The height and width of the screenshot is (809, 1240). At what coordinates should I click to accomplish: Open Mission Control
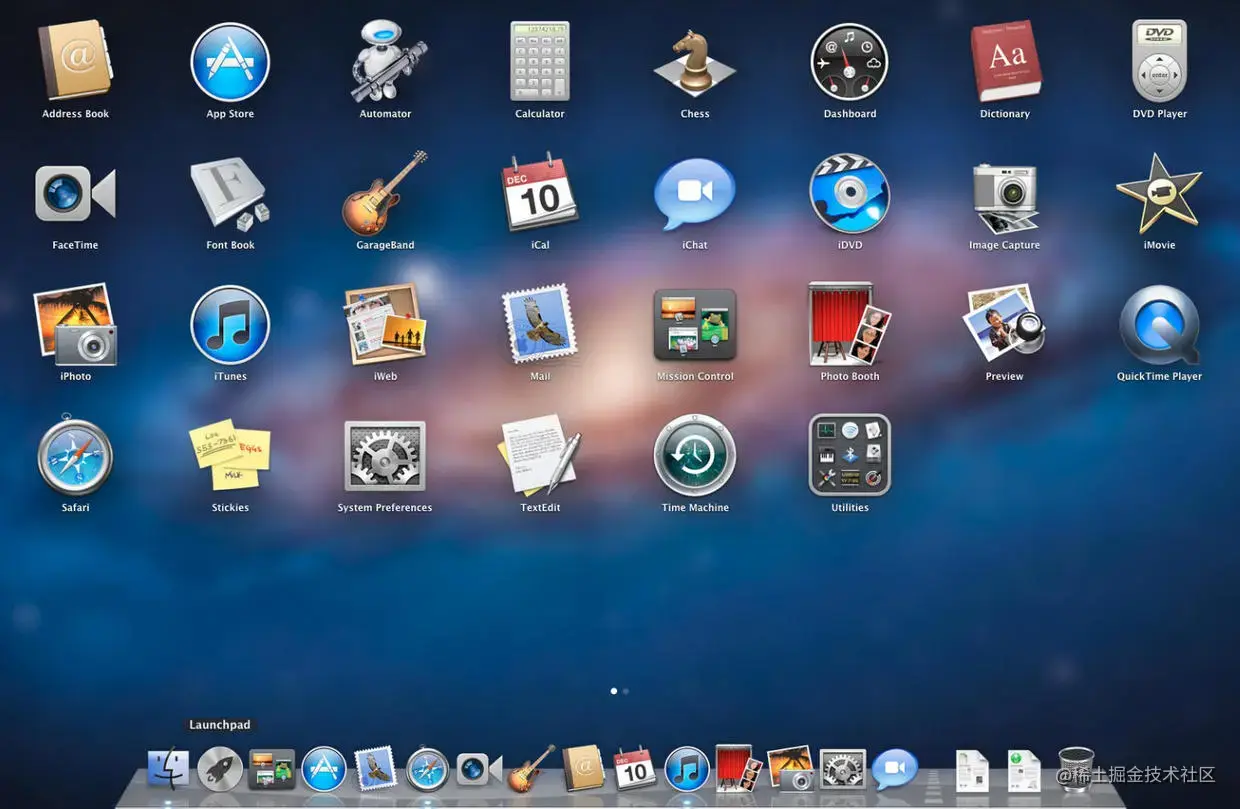[695, 325]
